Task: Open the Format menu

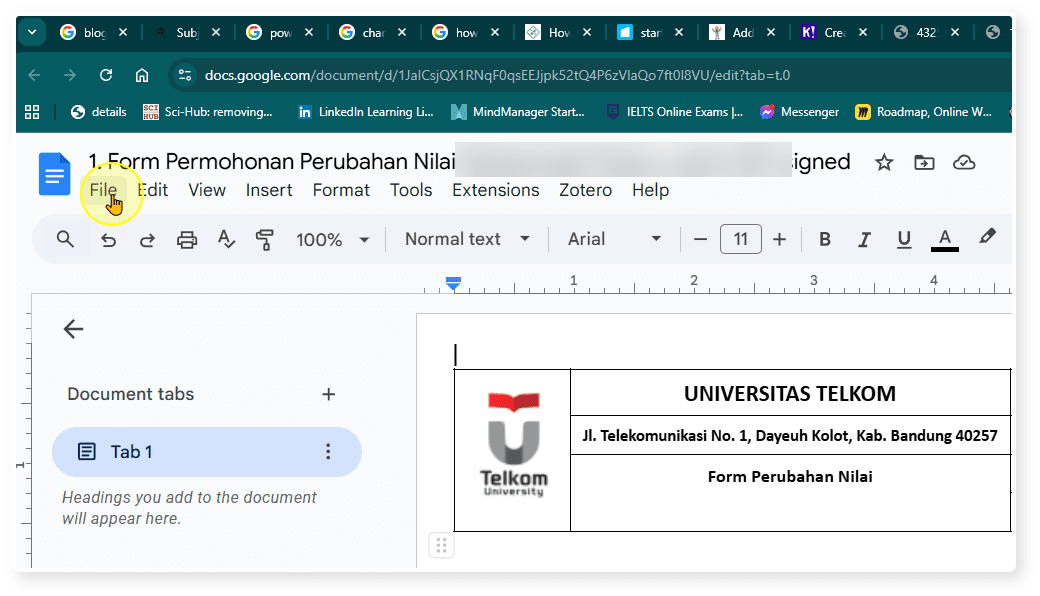Action: tap(341, 190)
